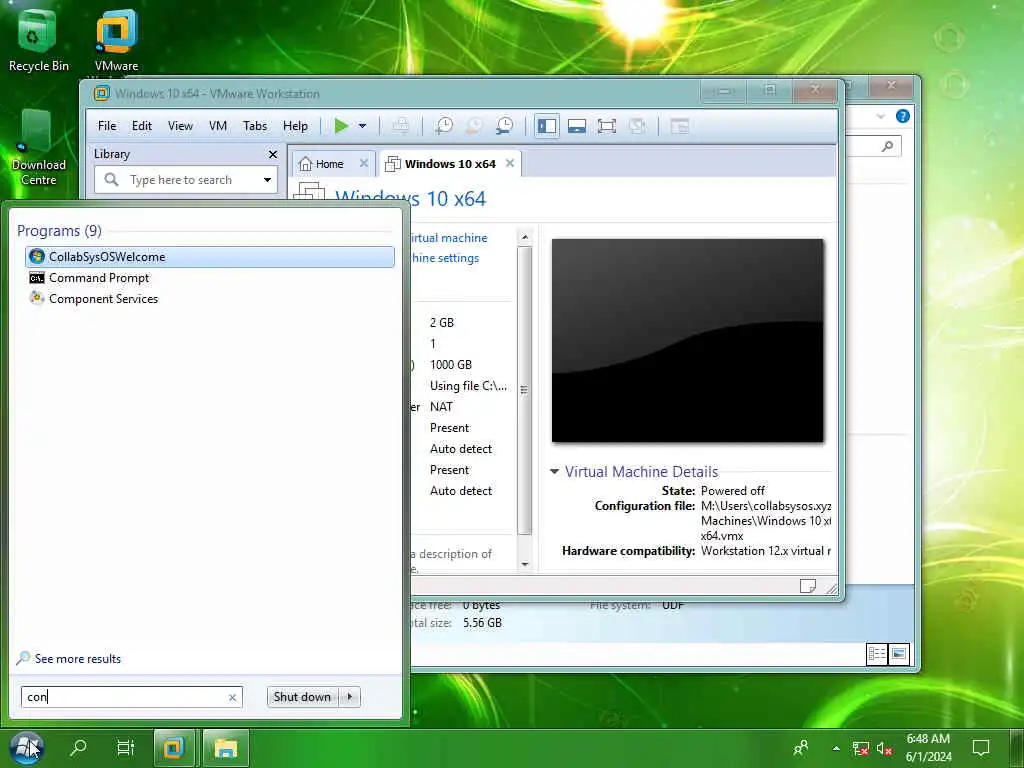
Task: Open virtual machine settings link
Action: click(x=445, y=258)
